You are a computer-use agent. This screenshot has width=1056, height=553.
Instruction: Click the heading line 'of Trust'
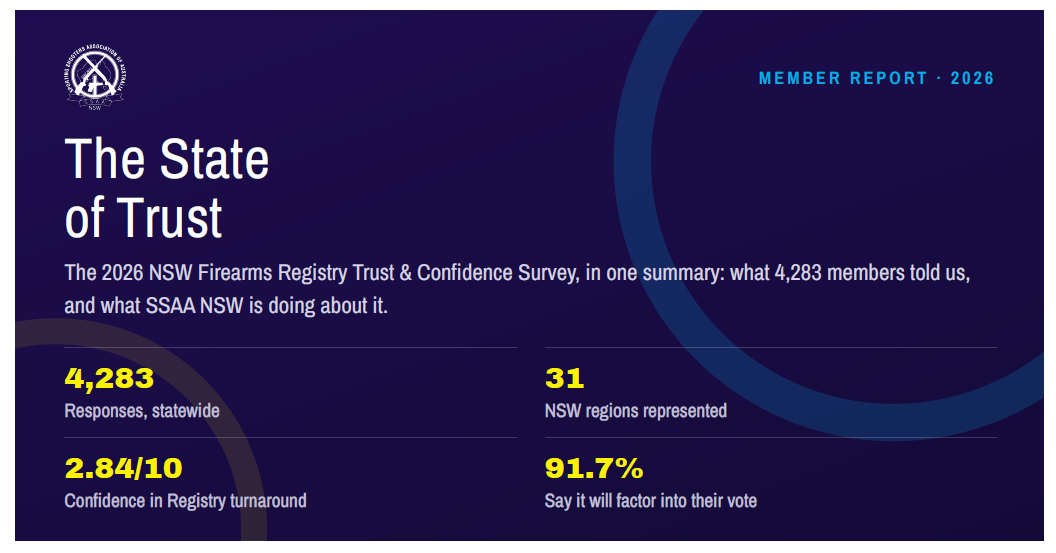coord(143,218)
